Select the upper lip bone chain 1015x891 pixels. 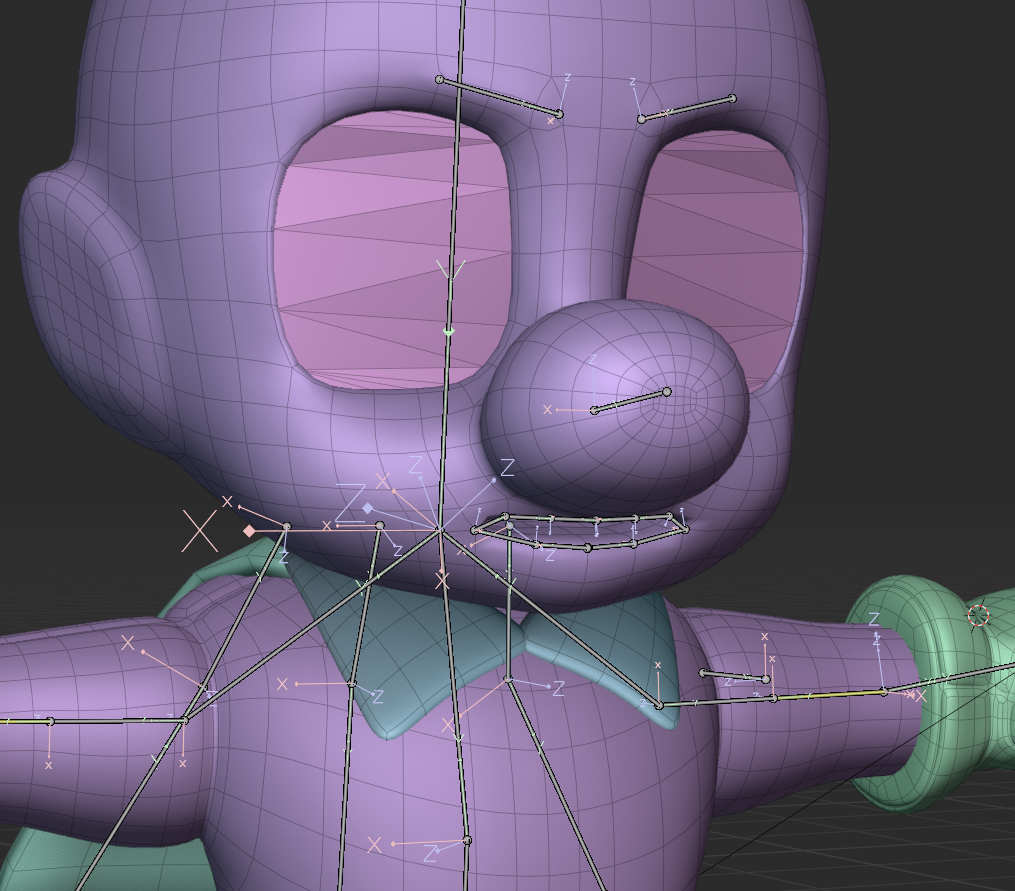point(580,520)
